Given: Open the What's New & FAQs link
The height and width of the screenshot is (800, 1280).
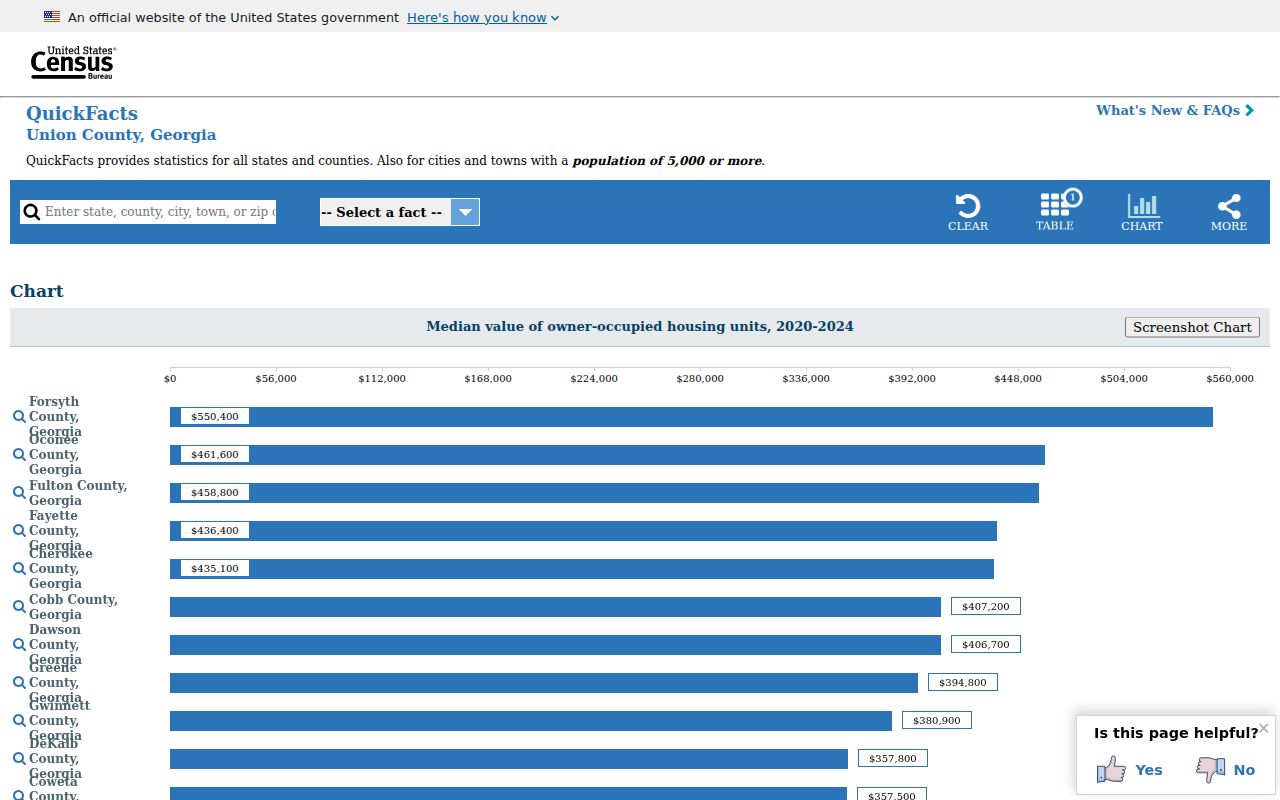Looking at the screenshot, I should 1175,110.
